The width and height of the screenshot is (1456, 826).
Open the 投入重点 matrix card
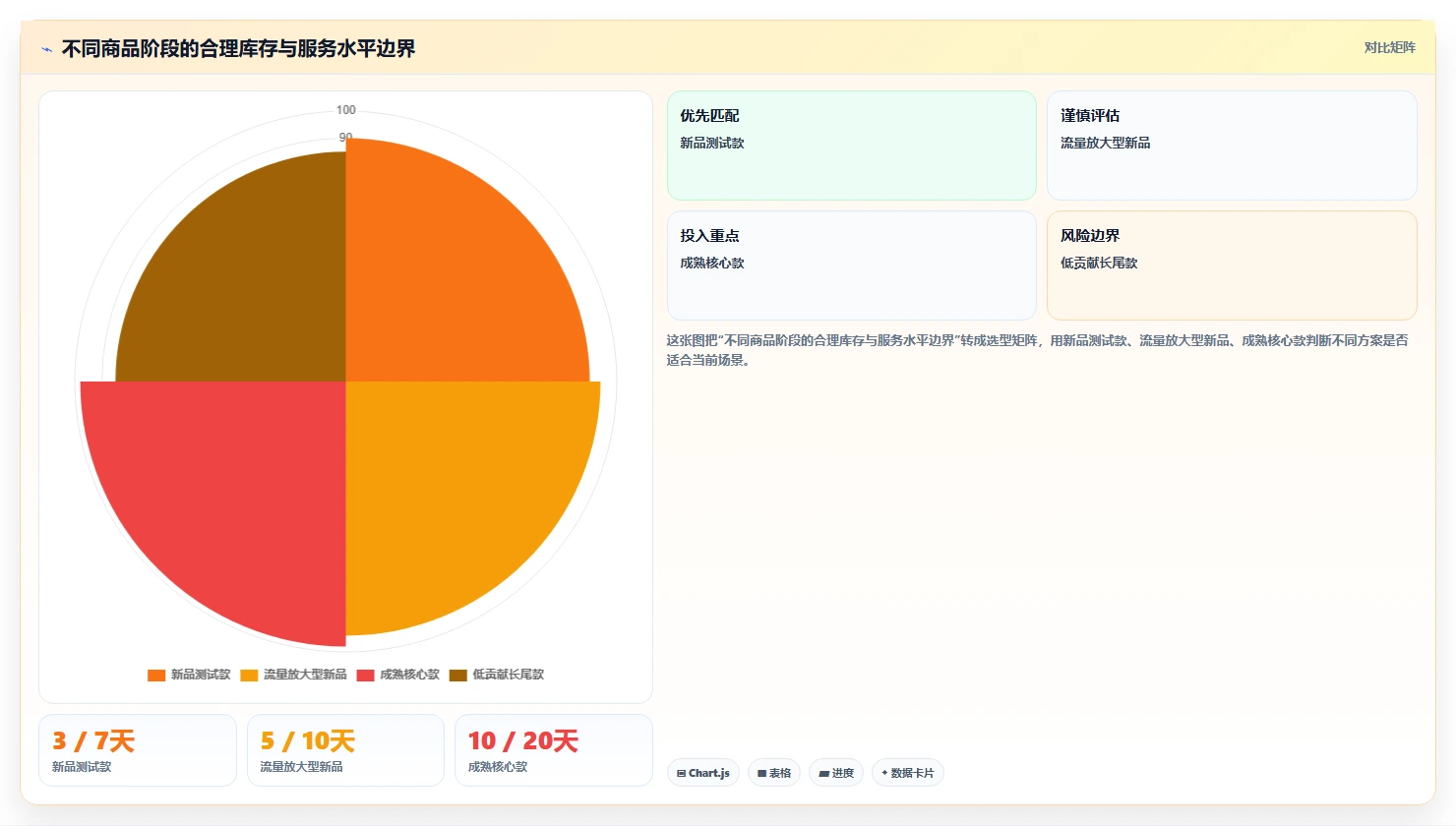(852, 265)
